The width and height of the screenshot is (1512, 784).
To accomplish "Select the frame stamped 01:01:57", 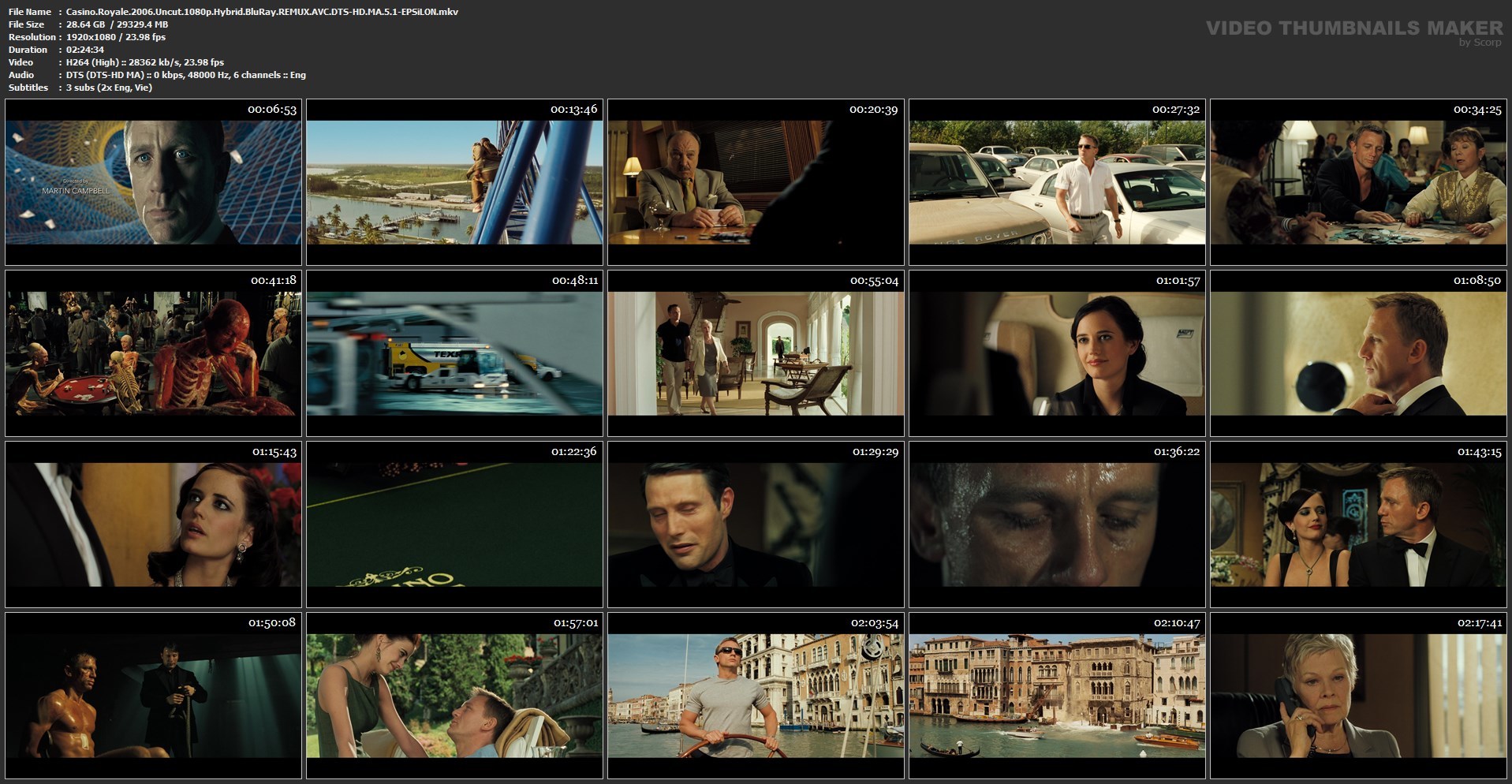I will click(x=1057, y=353).
